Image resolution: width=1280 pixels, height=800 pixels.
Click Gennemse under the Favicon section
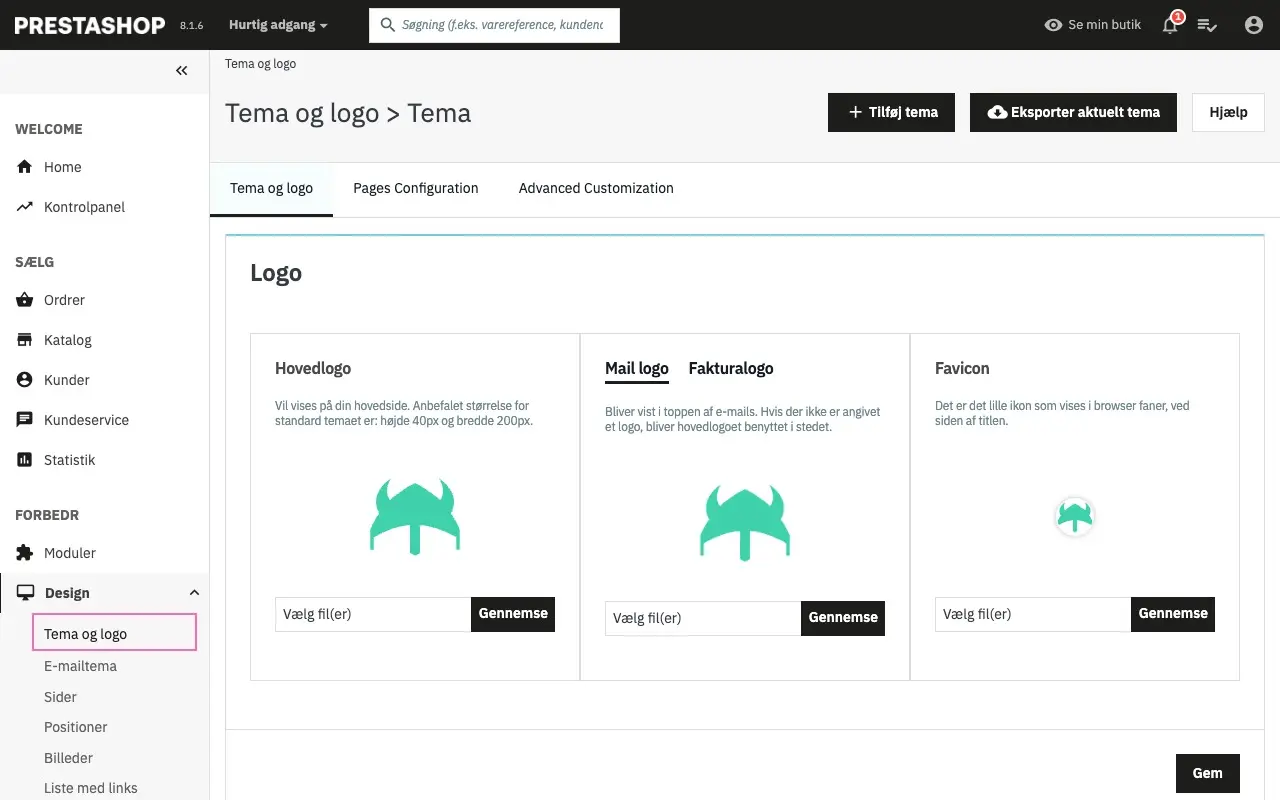(1172, 614)
